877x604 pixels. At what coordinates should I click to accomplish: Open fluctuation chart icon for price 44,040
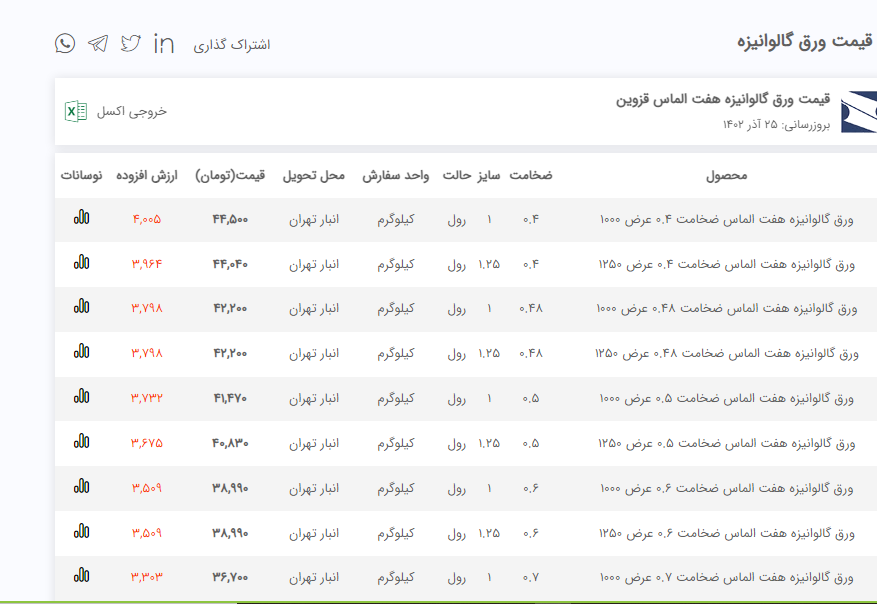pyautogui.click(x=81, y=263)
